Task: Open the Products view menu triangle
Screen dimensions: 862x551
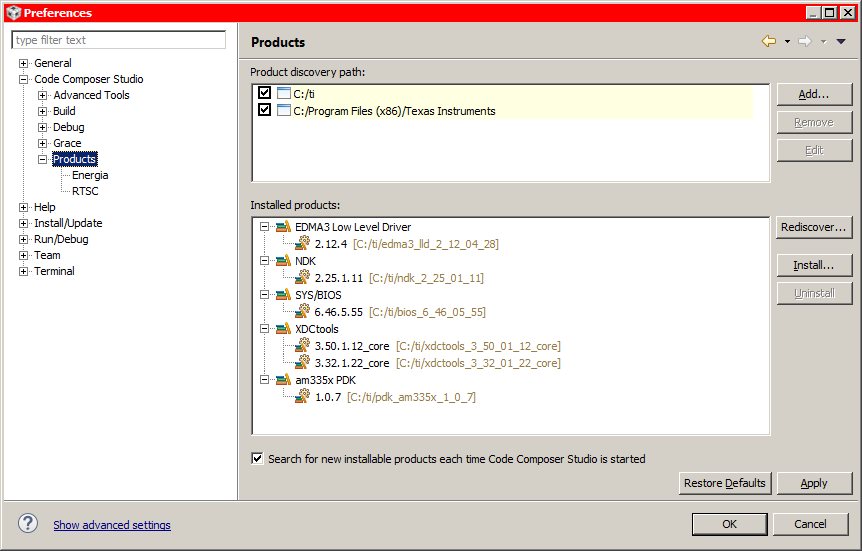Action: 841,42
